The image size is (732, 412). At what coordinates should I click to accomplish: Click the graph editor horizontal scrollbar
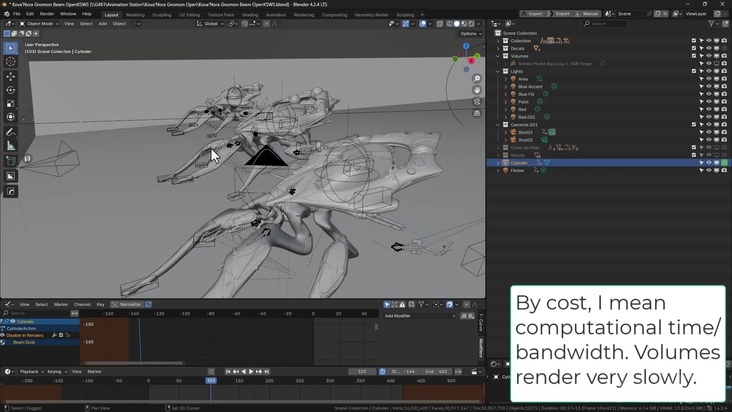tap(134, 363)
